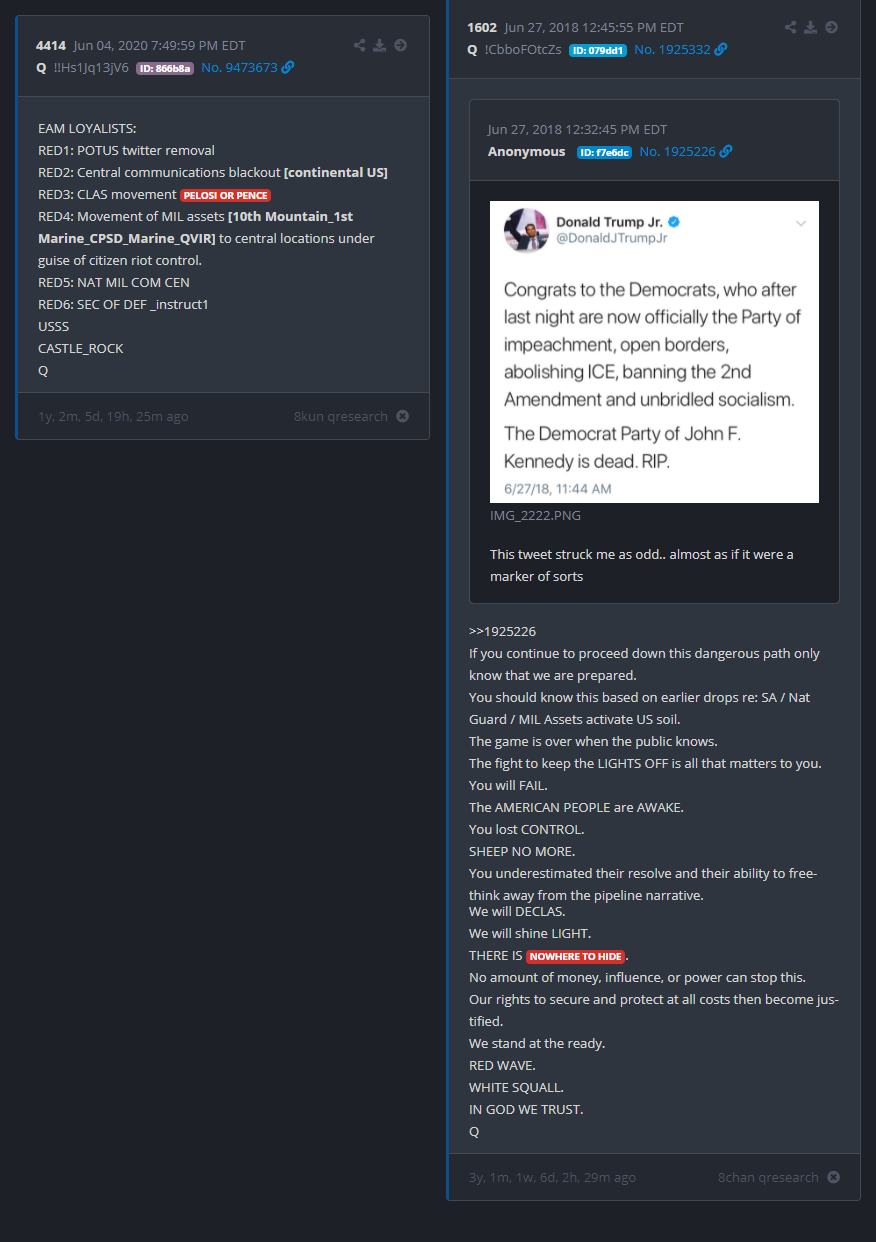The image size is (876, 1242).
Task: Select ID badge 866b8a
Action: pyautogui.click(x=165, y=68)
